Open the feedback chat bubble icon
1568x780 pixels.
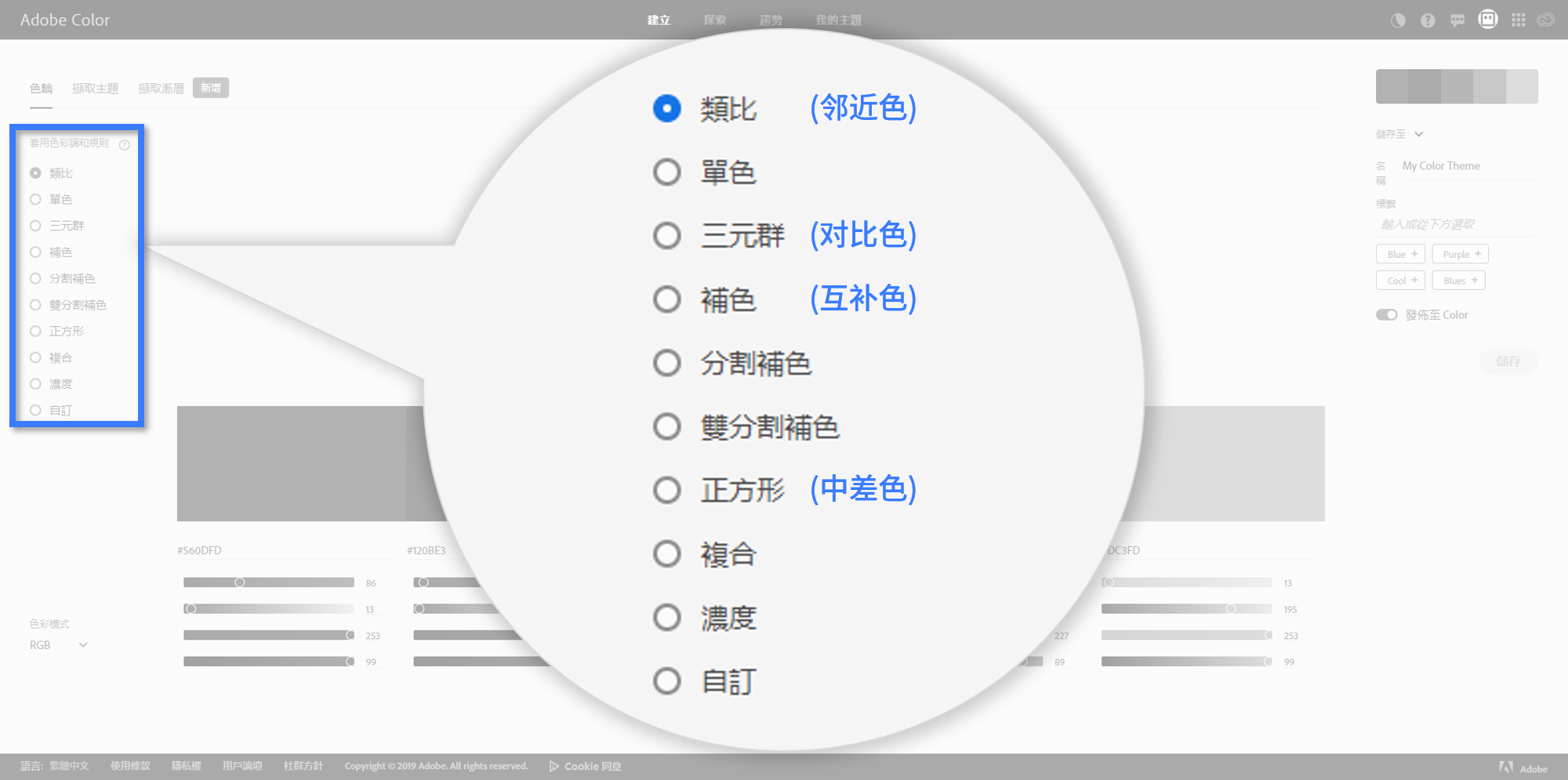tap(1457, 20)
